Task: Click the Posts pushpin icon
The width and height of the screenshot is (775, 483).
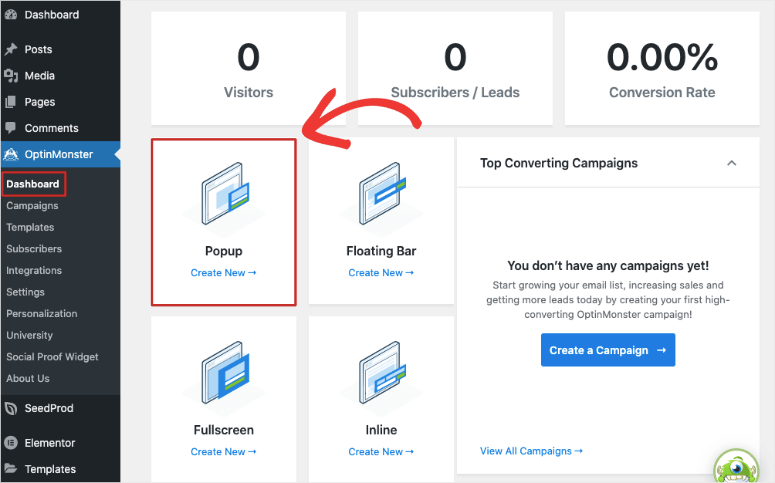Action: coord(11,49)
